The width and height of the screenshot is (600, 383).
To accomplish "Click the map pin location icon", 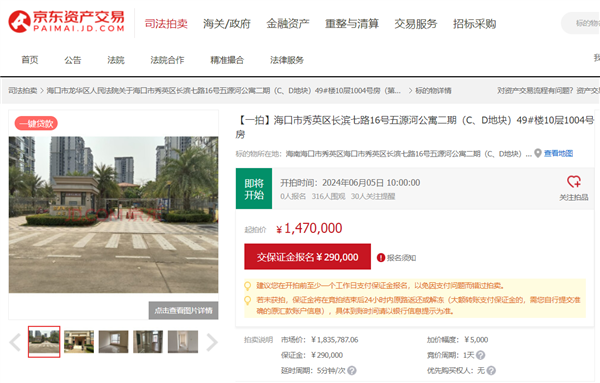I will pos(538,153).
